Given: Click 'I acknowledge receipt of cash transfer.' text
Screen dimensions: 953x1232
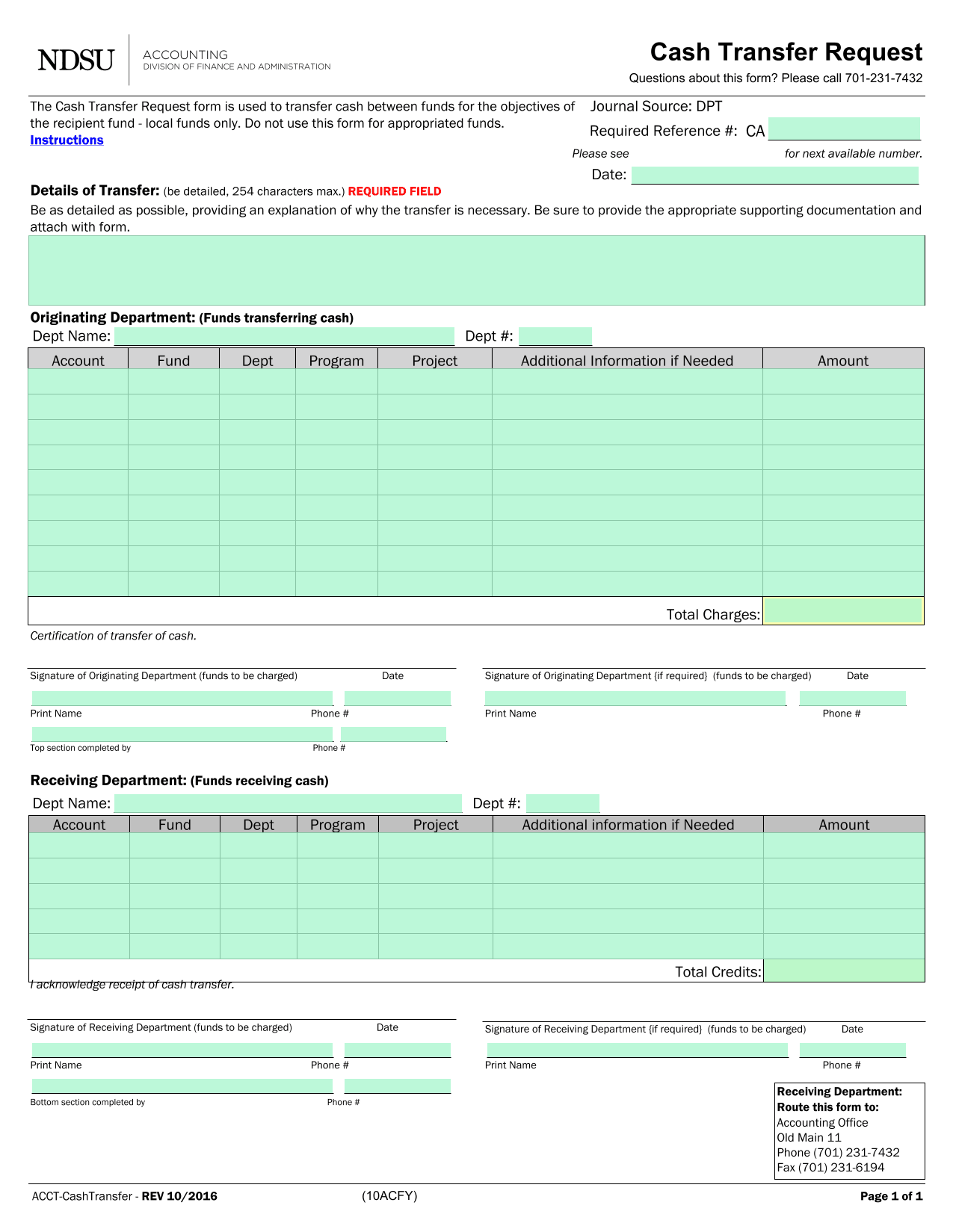Looking at the screenshot, I should click(132, 985).
